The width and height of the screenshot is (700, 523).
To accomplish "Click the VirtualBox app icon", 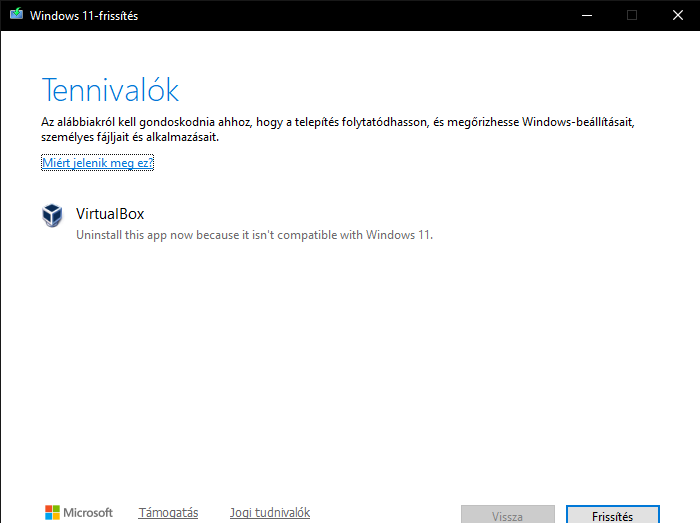I will click(52, 216).
